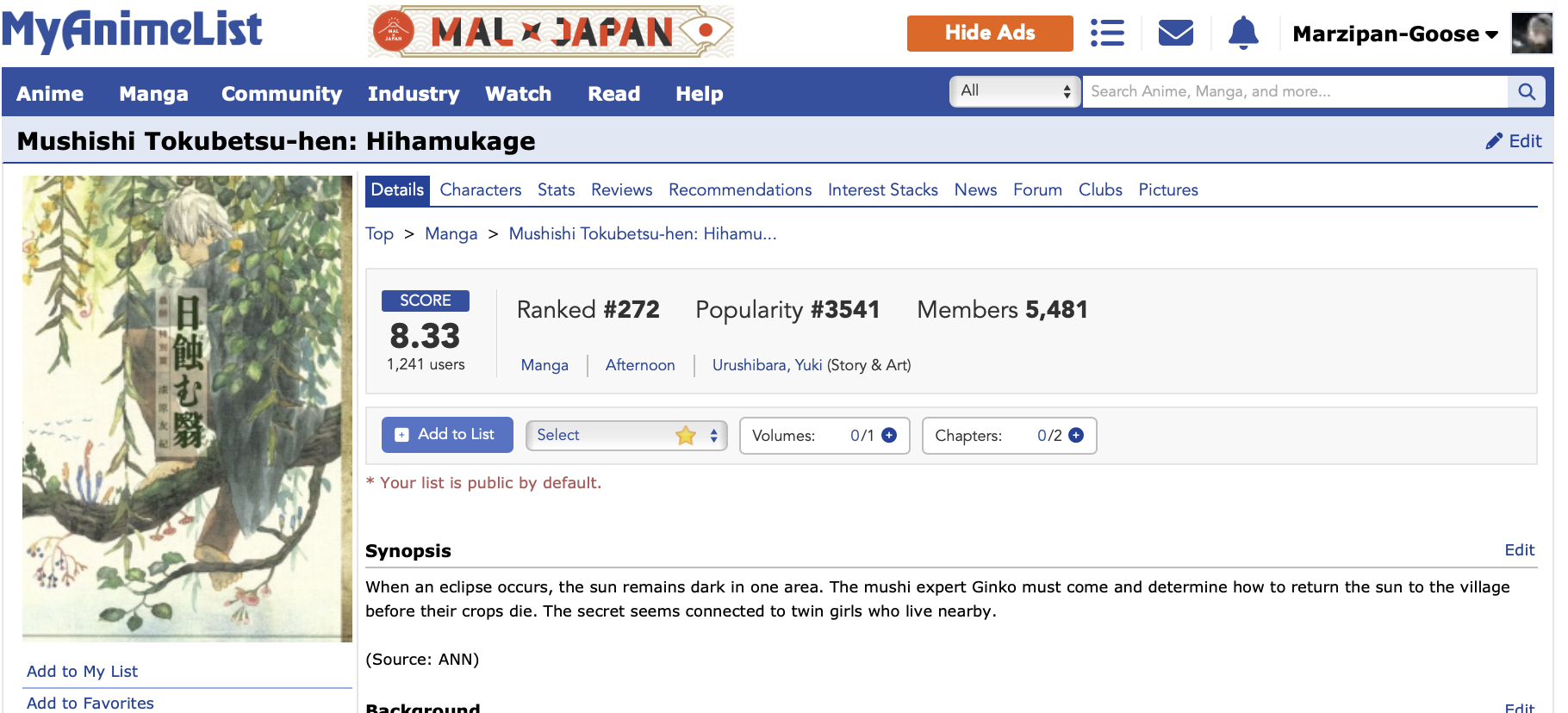Click the profile avatar picture
The image size is (1568, 713).
(1532, 34)
